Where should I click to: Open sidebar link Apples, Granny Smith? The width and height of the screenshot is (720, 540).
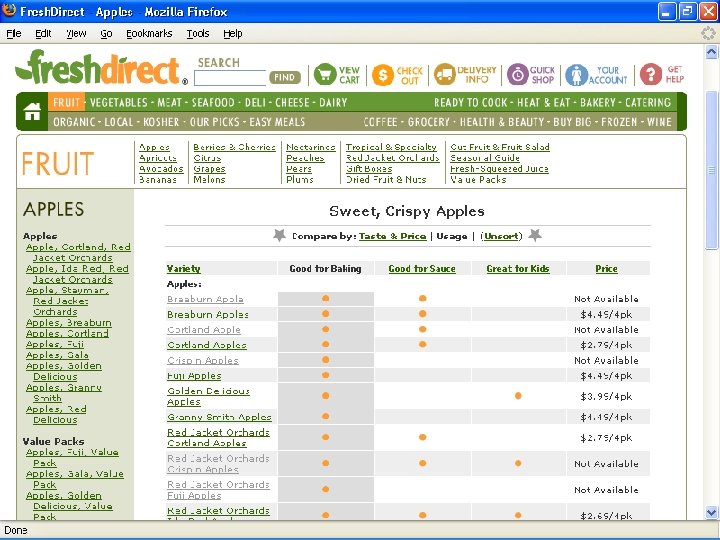point(63,393)
